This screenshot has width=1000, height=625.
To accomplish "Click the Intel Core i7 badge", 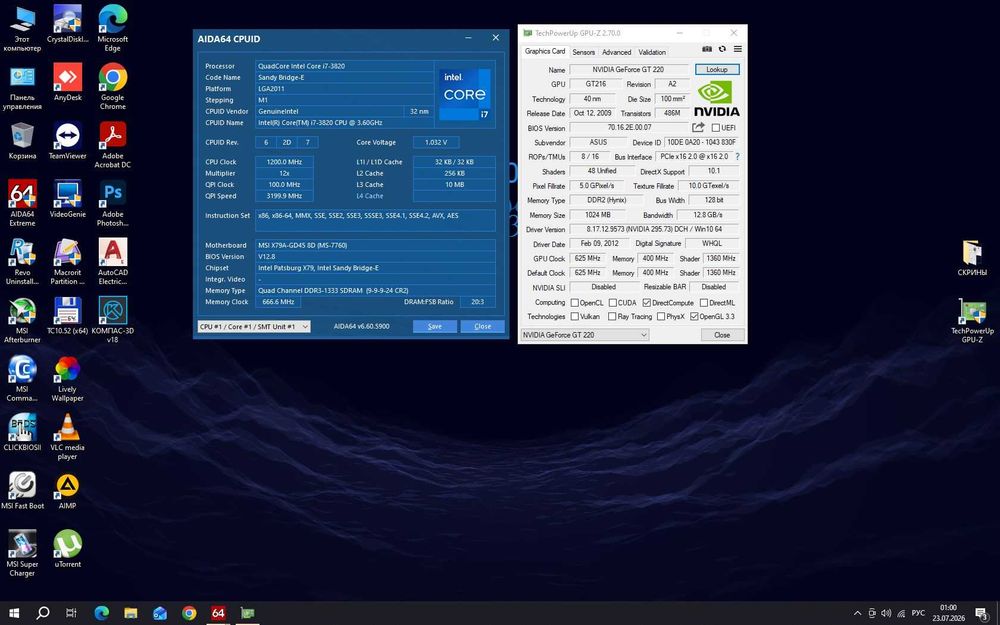I will pyautogui.click(x=465, y=94).
